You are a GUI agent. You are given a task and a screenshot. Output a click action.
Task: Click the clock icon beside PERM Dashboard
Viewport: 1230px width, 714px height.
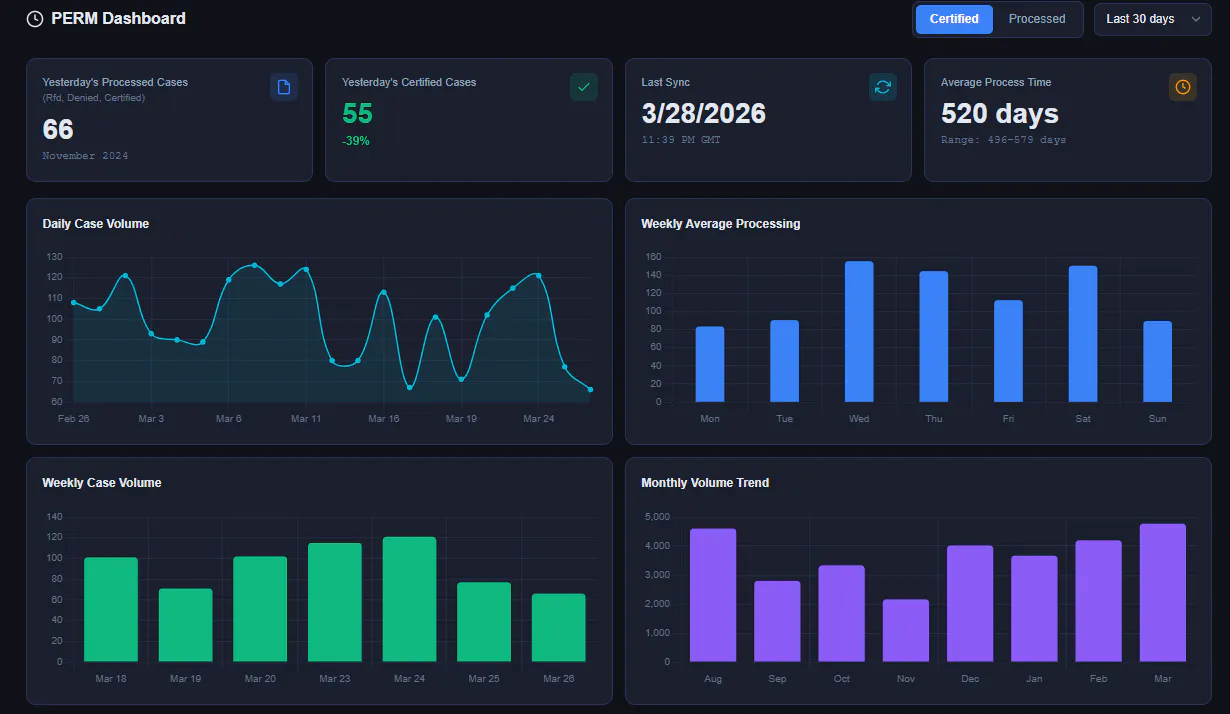click(x=35, y=18)
